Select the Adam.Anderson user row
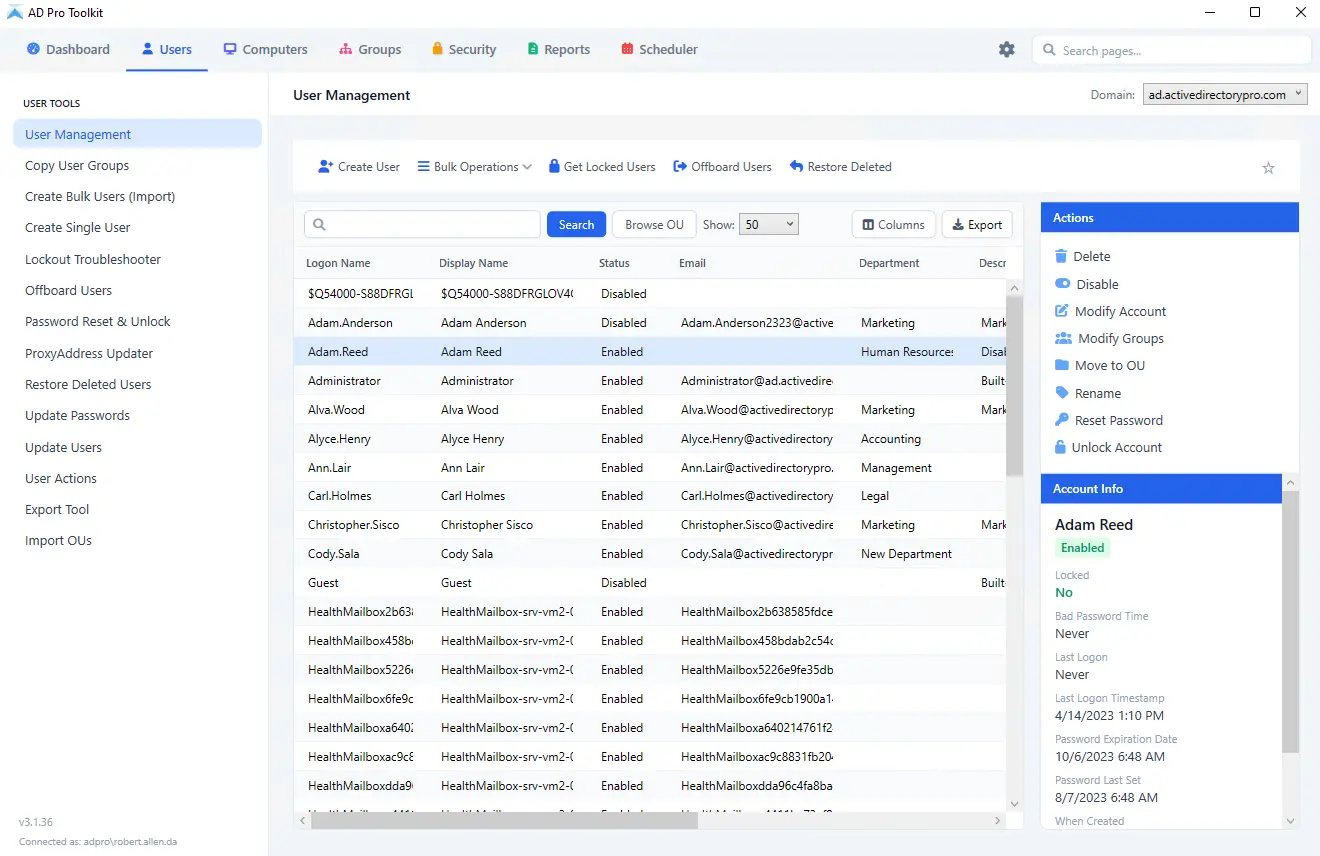This screenshot has width=1320, height=856. (x=650, y=323)
